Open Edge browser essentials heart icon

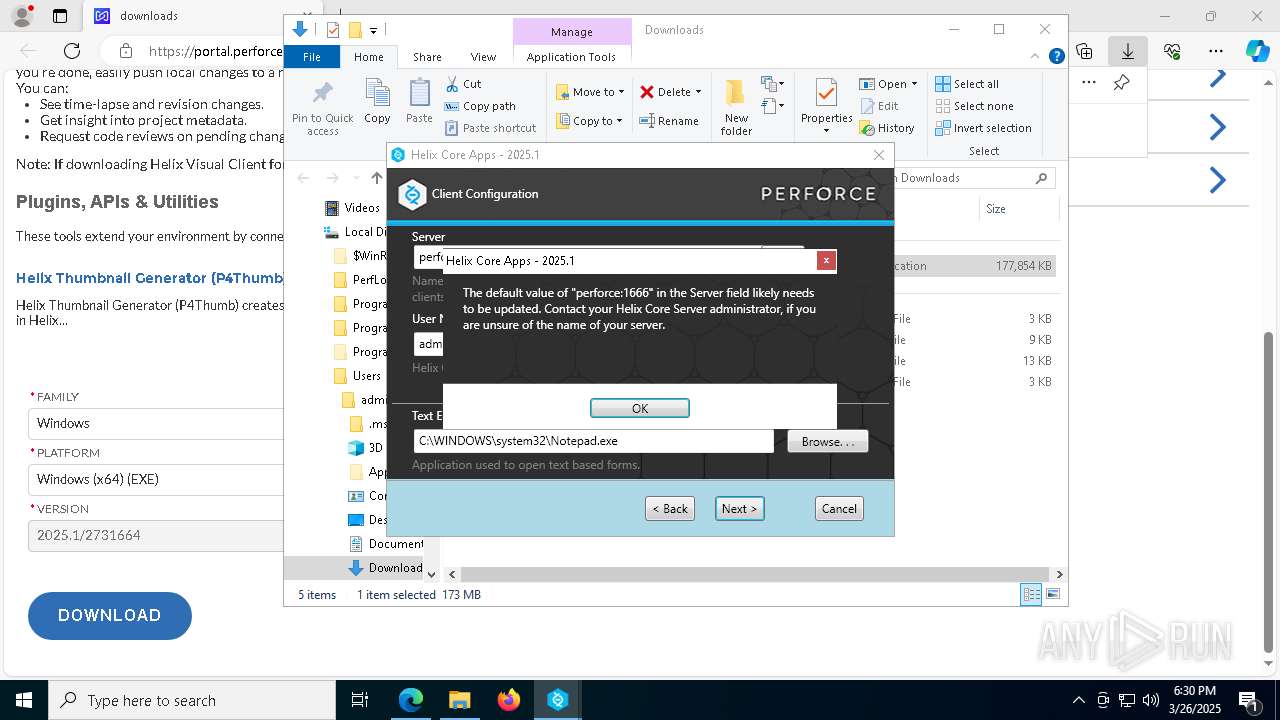point(1172,51)
